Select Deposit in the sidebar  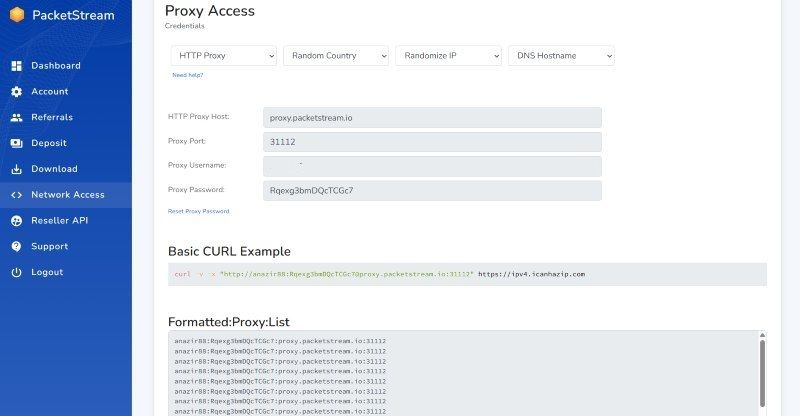click(x=66, y=143)
